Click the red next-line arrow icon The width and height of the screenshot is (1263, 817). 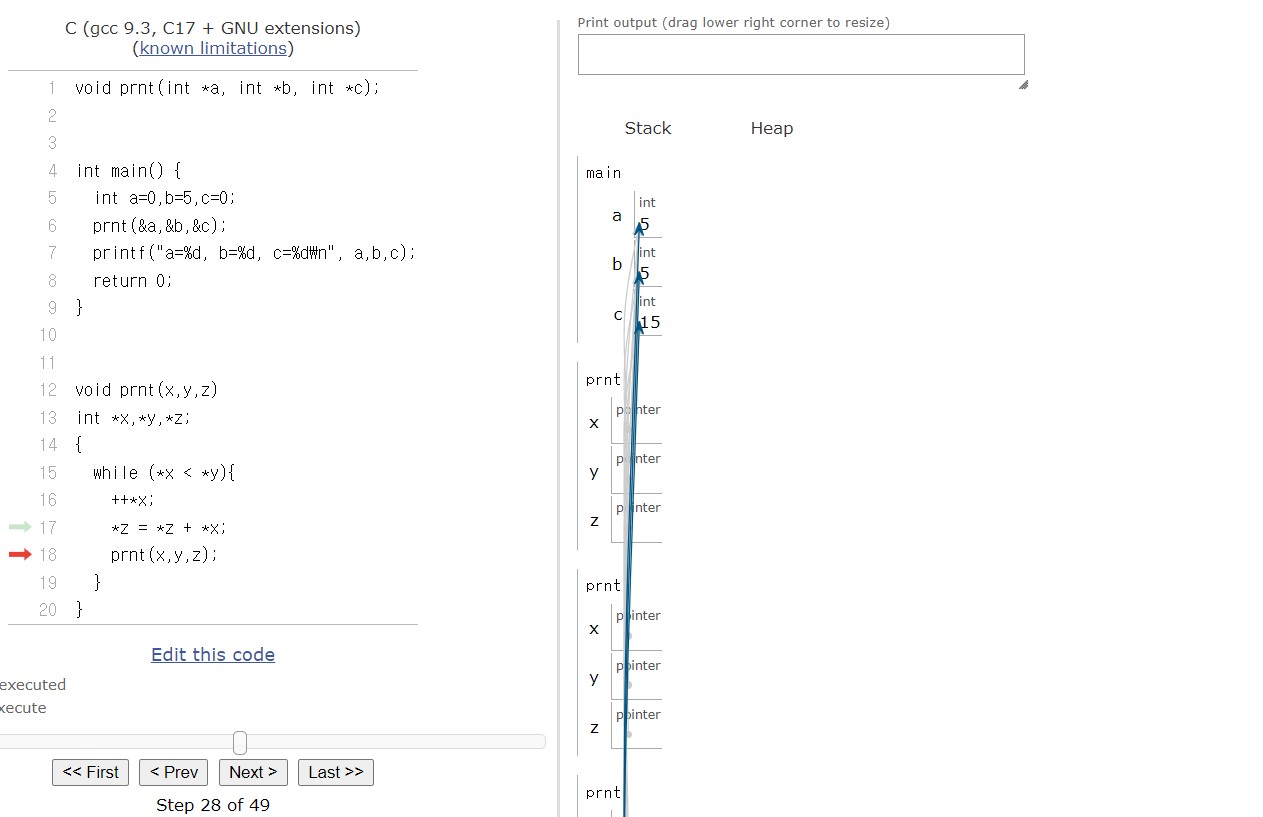coord(20,554)
